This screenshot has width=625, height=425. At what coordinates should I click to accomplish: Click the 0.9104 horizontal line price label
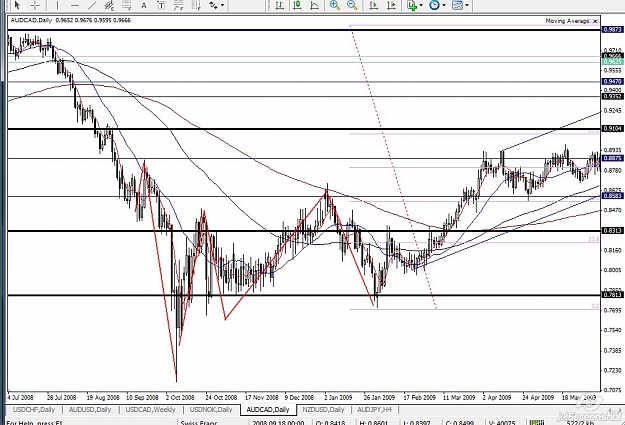point(613,128)
